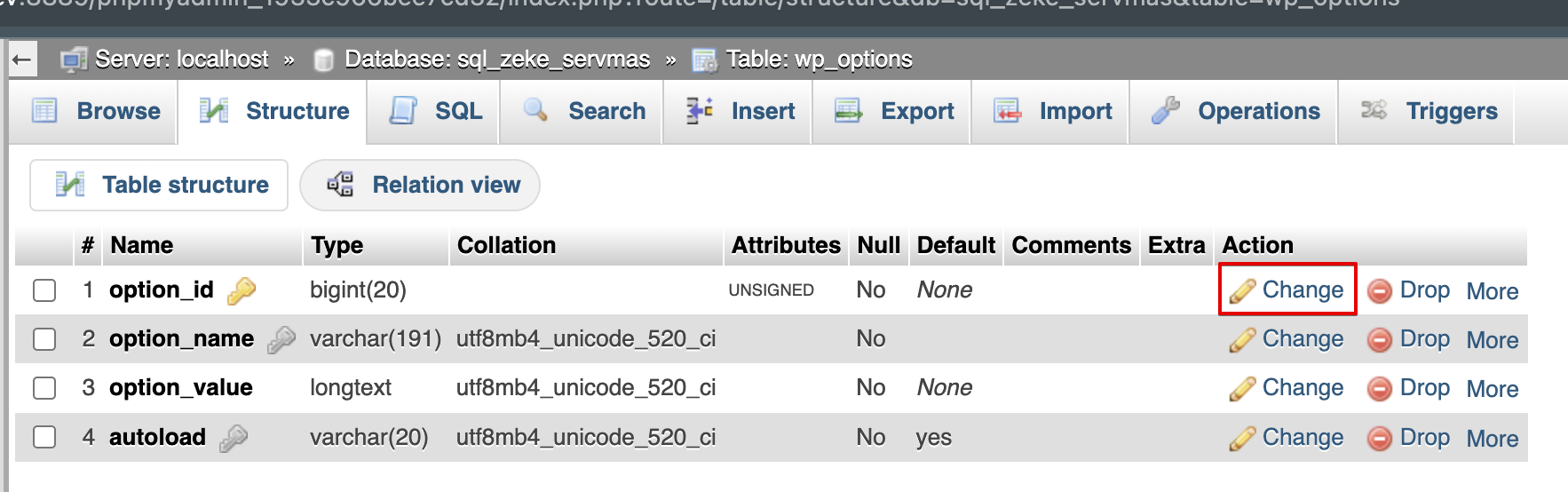The width and height of the screenshot is (1568, 492).
Task: Click the red Drop icon for option_id
Action: coord(1379,291)
